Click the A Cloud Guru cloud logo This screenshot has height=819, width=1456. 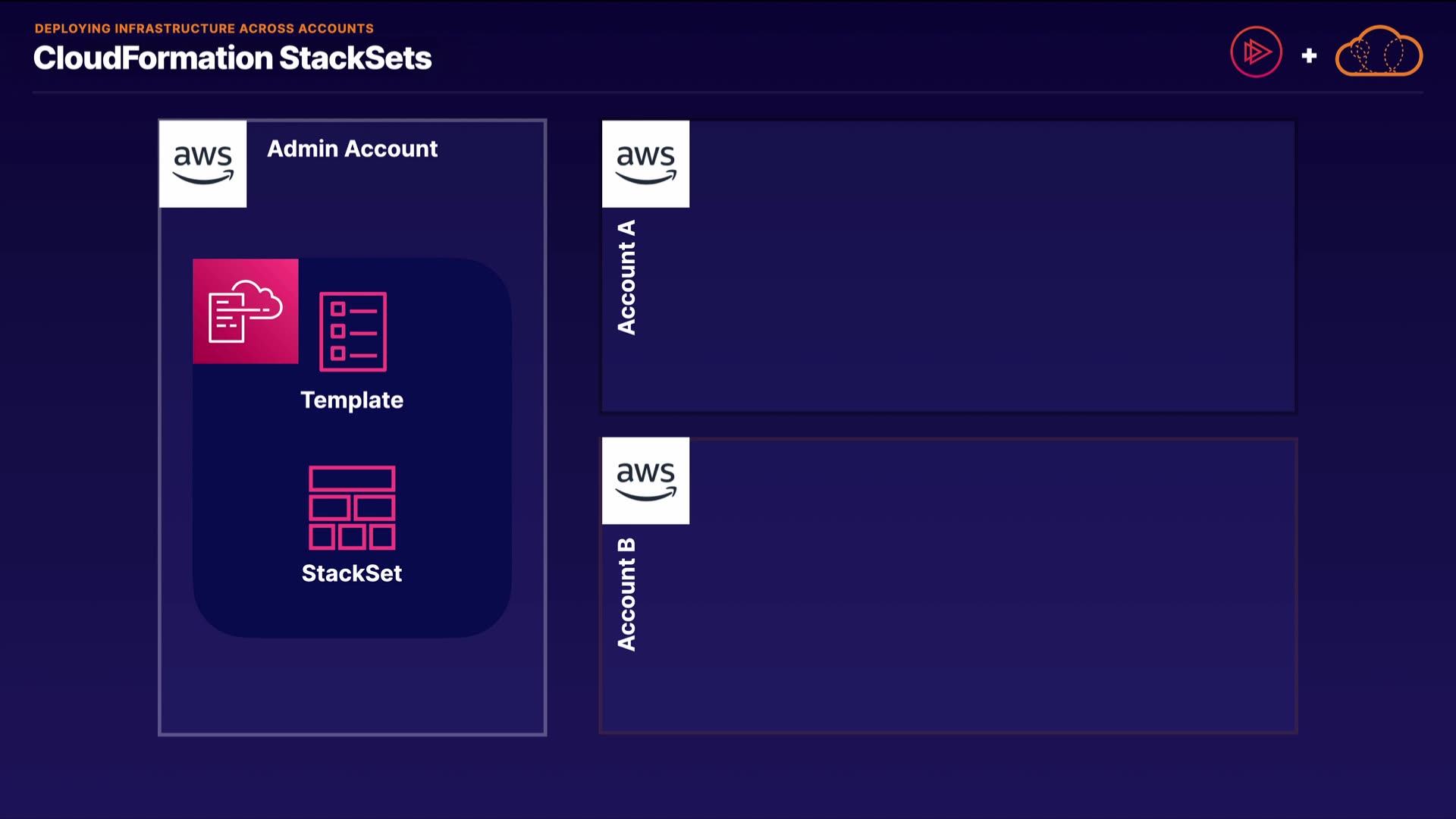click(1379, 52)
